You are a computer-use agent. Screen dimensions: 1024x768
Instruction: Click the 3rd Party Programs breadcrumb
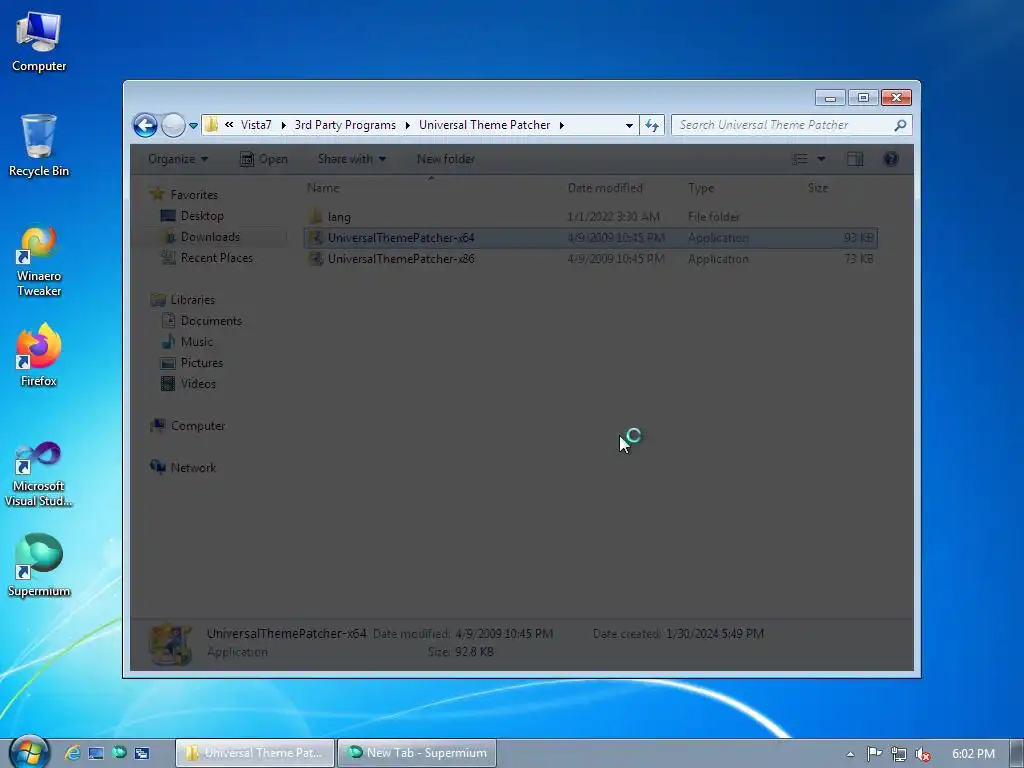coord(345,125)
